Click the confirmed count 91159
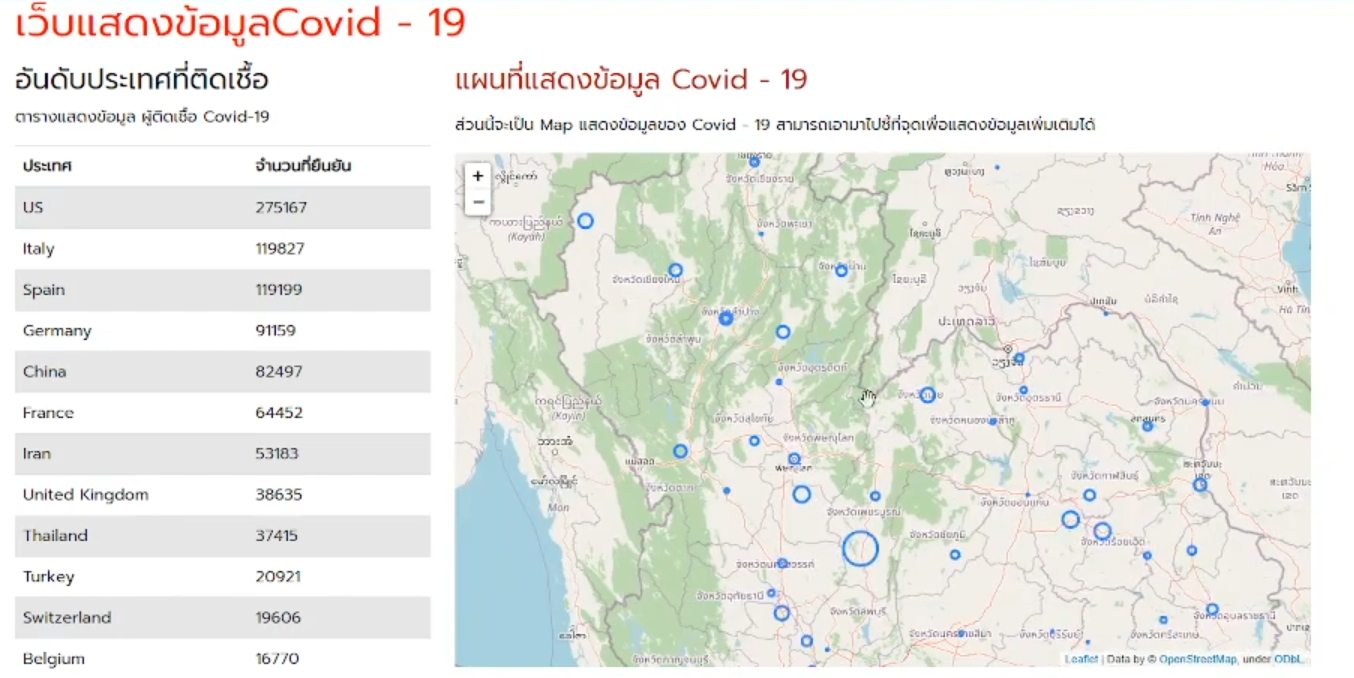The height and width of the screenshot is (678, 1354). 276,330
